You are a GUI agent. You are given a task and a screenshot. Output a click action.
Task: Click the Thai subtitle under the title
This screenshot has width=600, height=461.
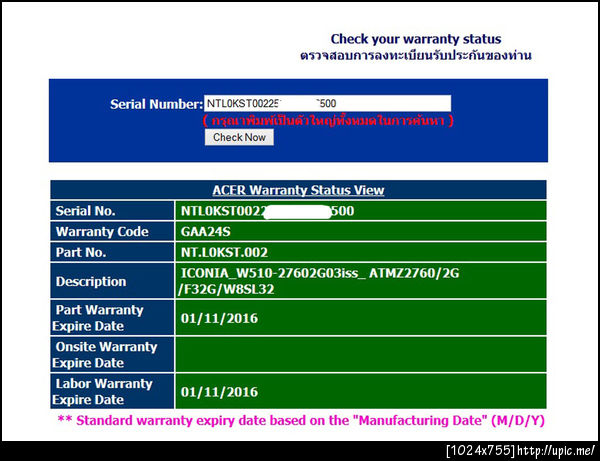tap(416, 55)
